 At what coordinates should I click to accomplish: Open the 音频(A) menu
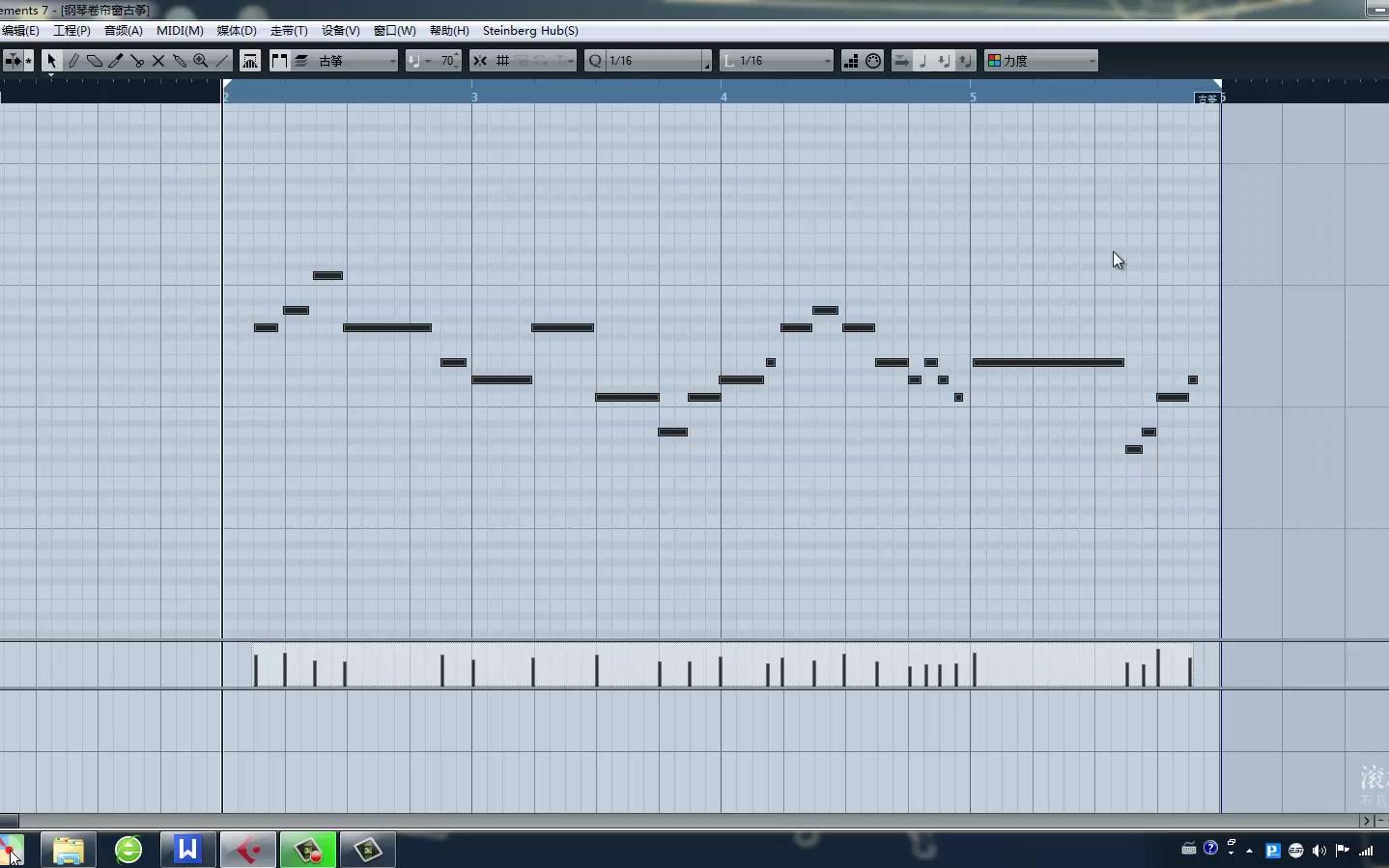point(124,31)
